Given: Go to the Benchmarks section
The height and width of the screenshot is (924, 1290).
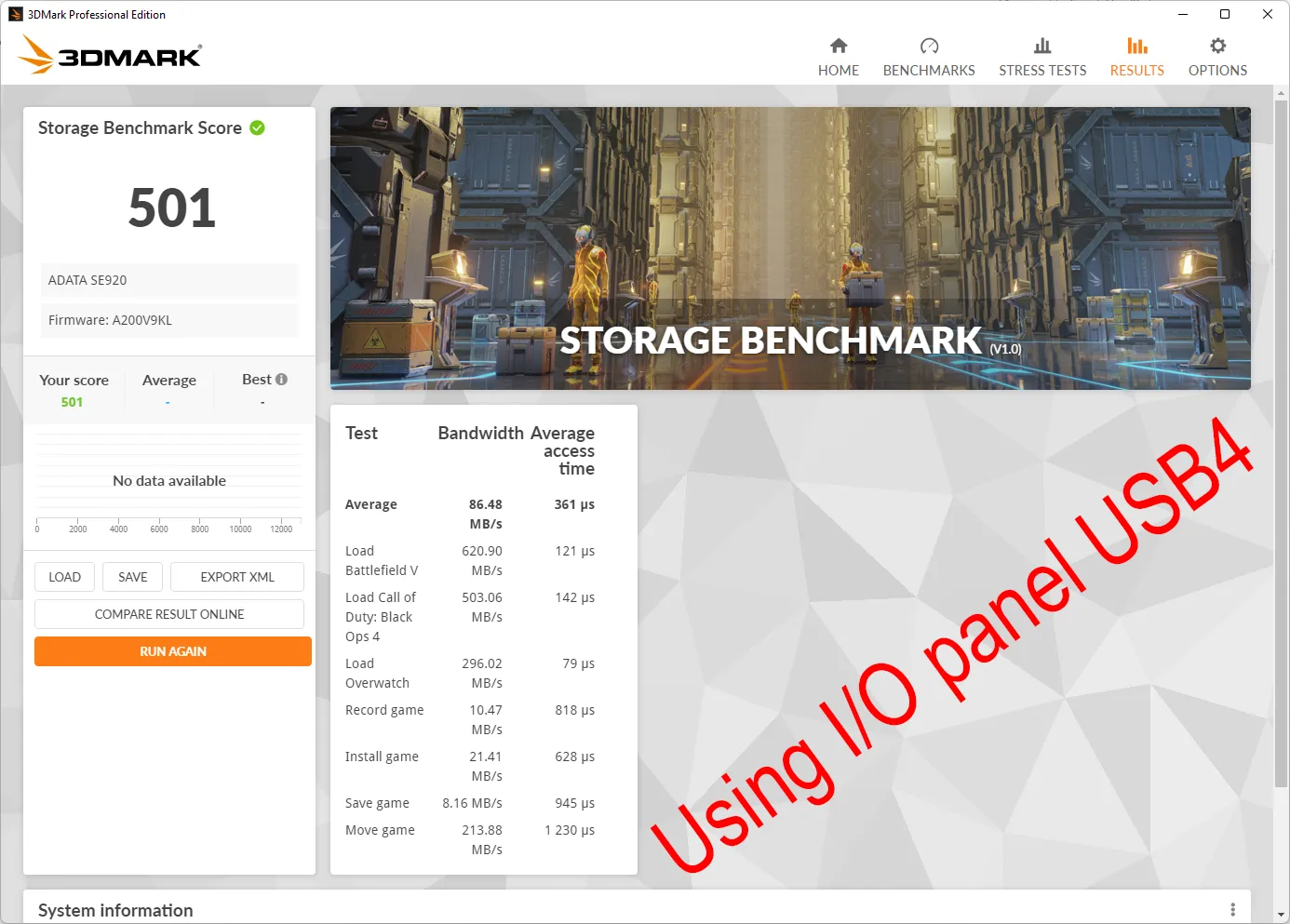Looking at the screenshot, I should coord(928,58).
